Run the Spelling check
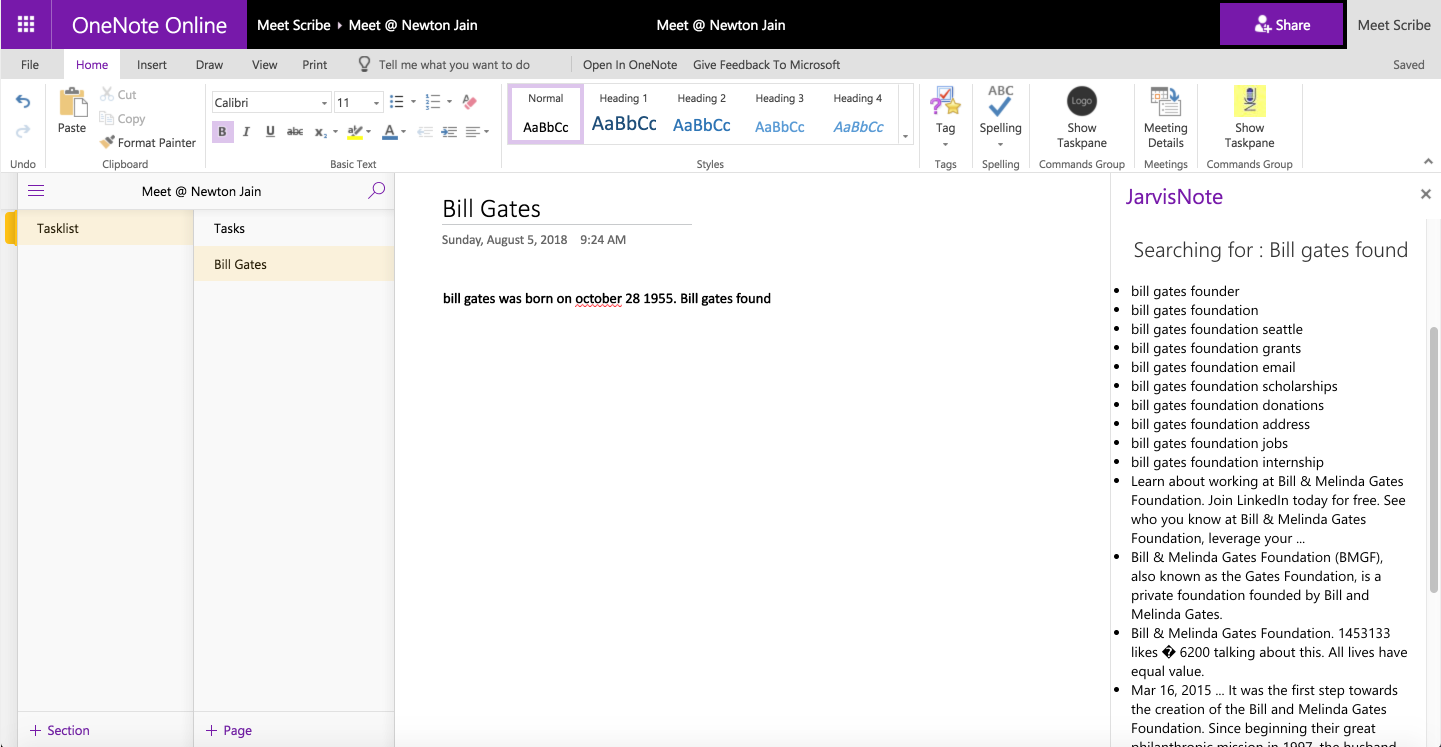This screenshot has width=1441, height=747. [1000, 118]
